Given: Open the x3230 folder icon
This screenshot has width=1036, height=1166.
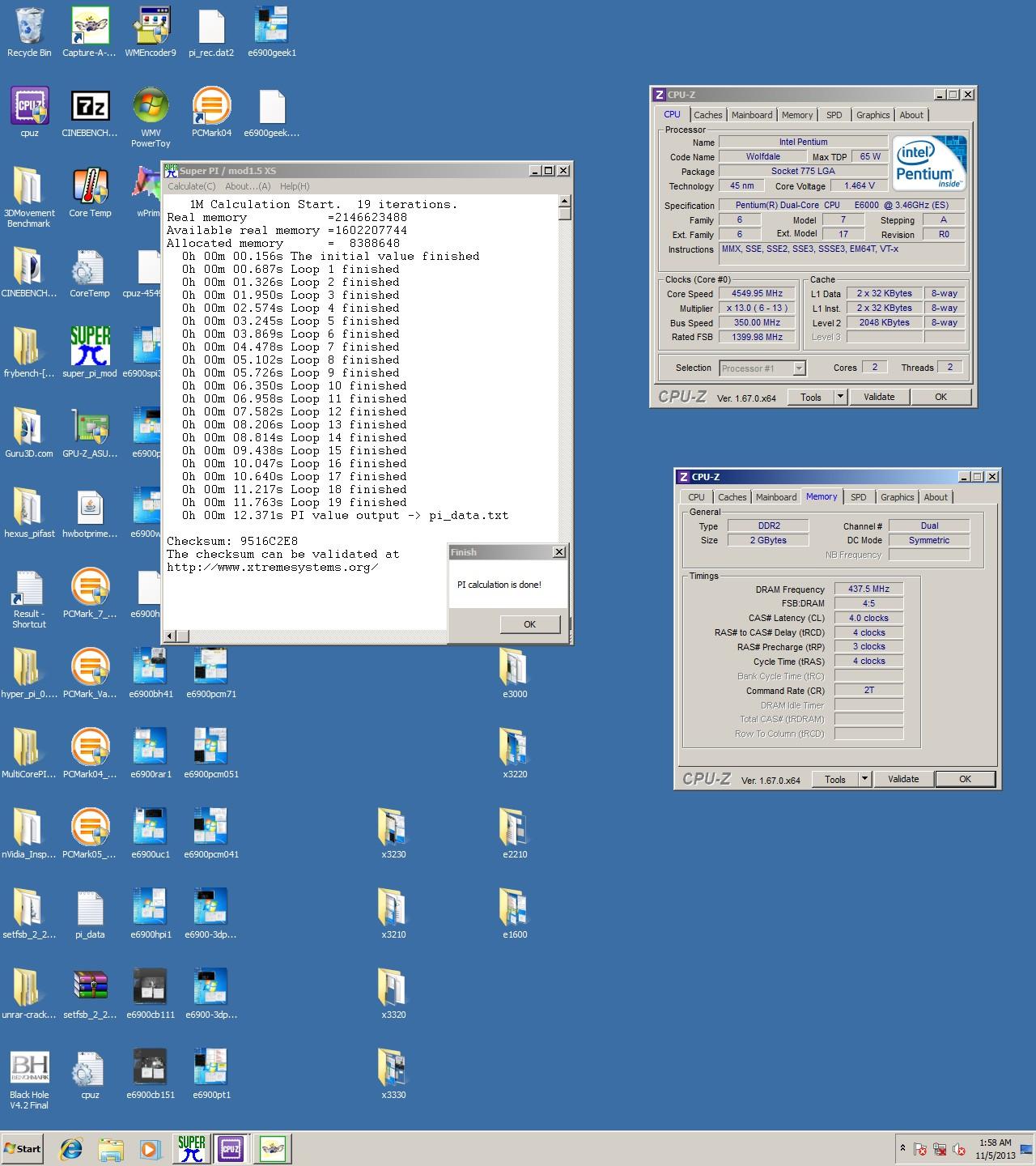Looking at the screenshot, I should coord(393,834).
